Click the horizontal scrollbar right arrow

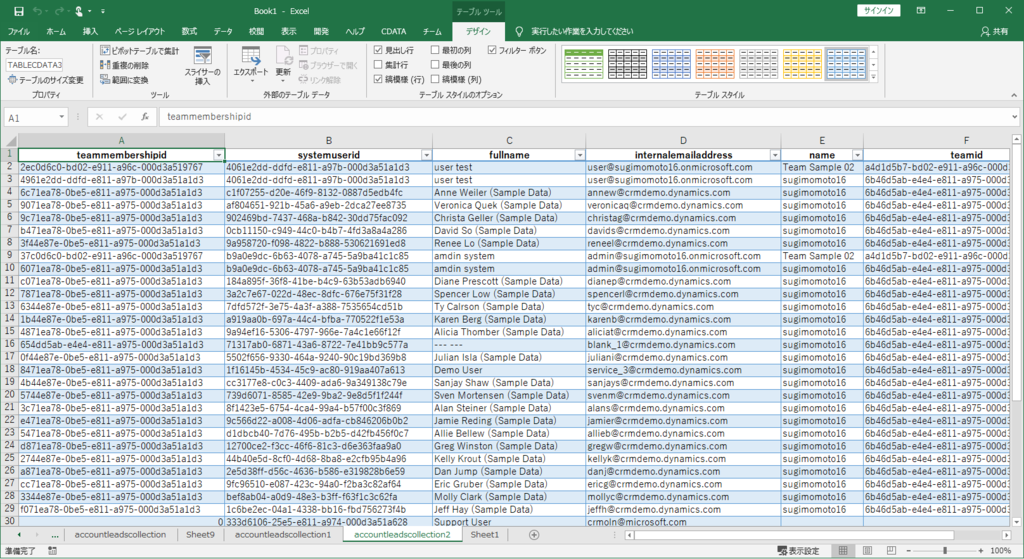click(1006, 535)
